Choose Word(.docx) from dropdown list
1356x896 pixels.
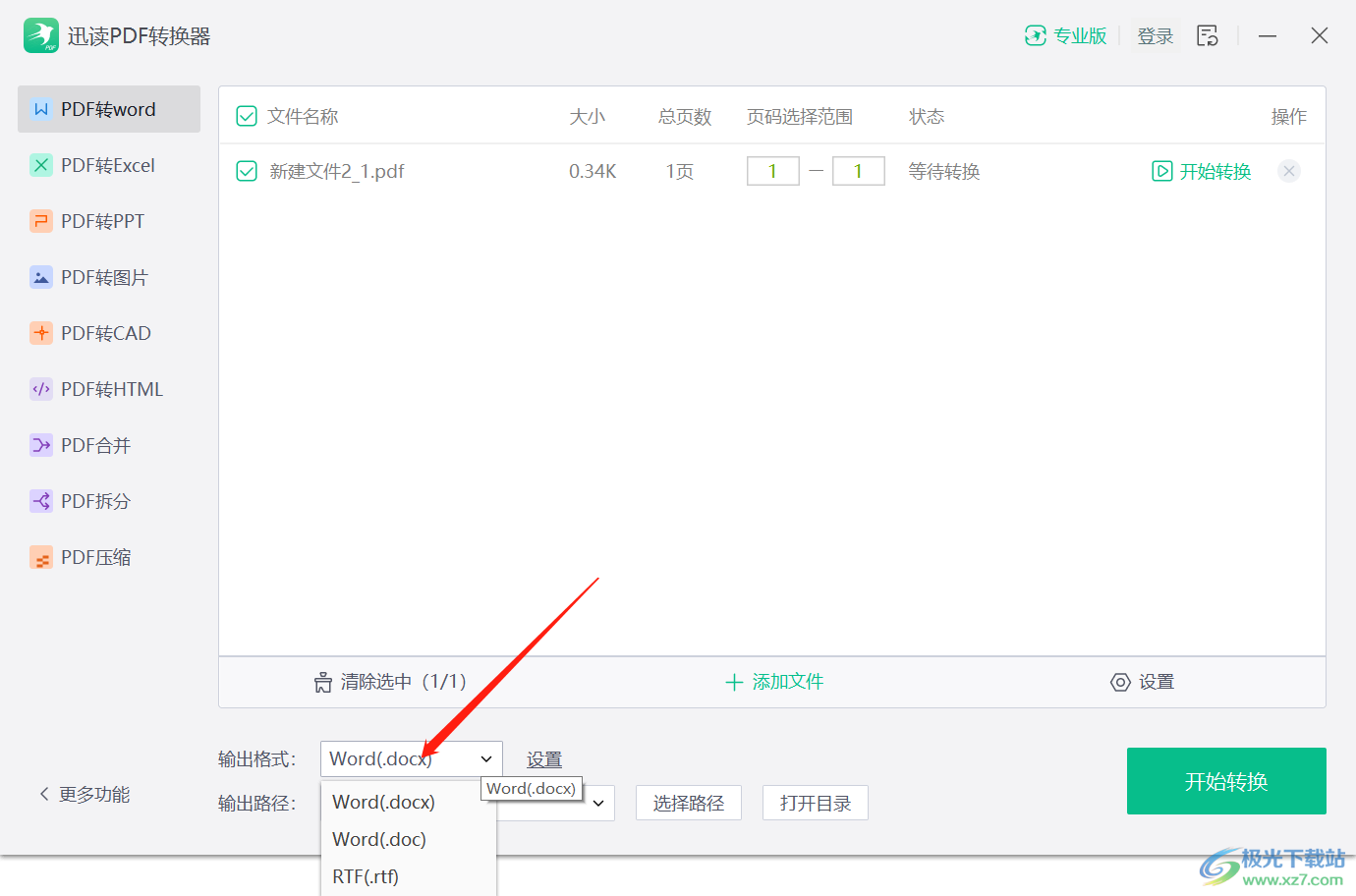[x=409, y=802]
